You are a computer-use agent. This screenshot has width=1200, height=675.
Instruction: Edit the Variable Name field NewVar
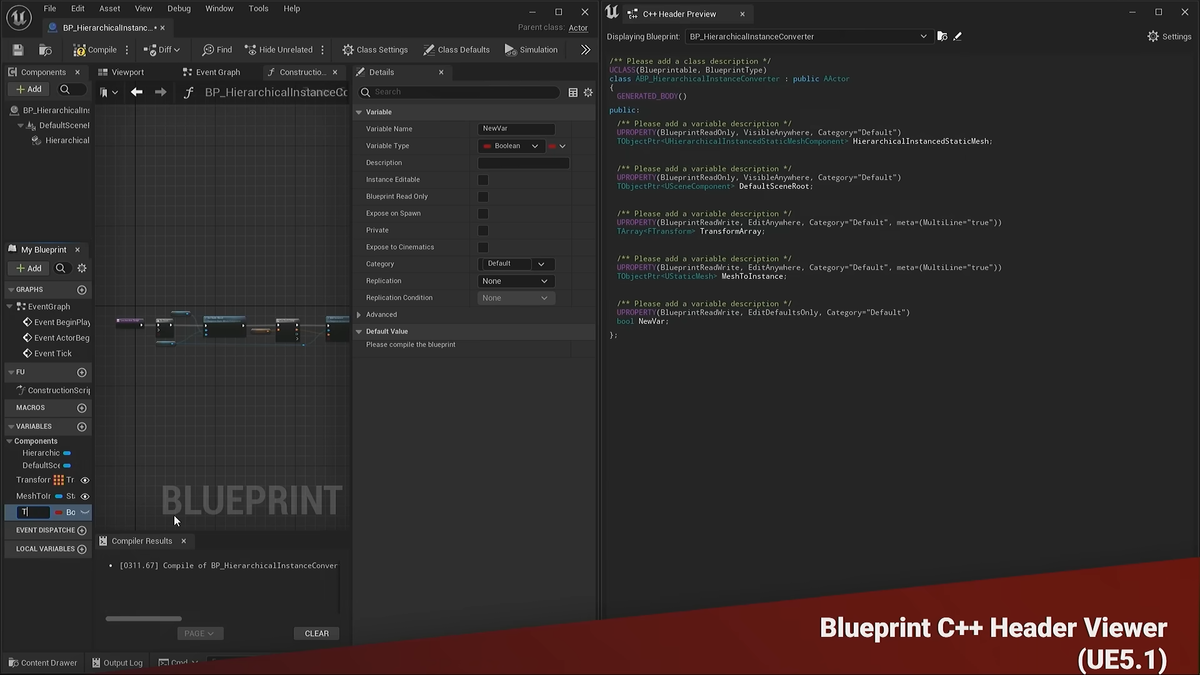click(516, 129)
